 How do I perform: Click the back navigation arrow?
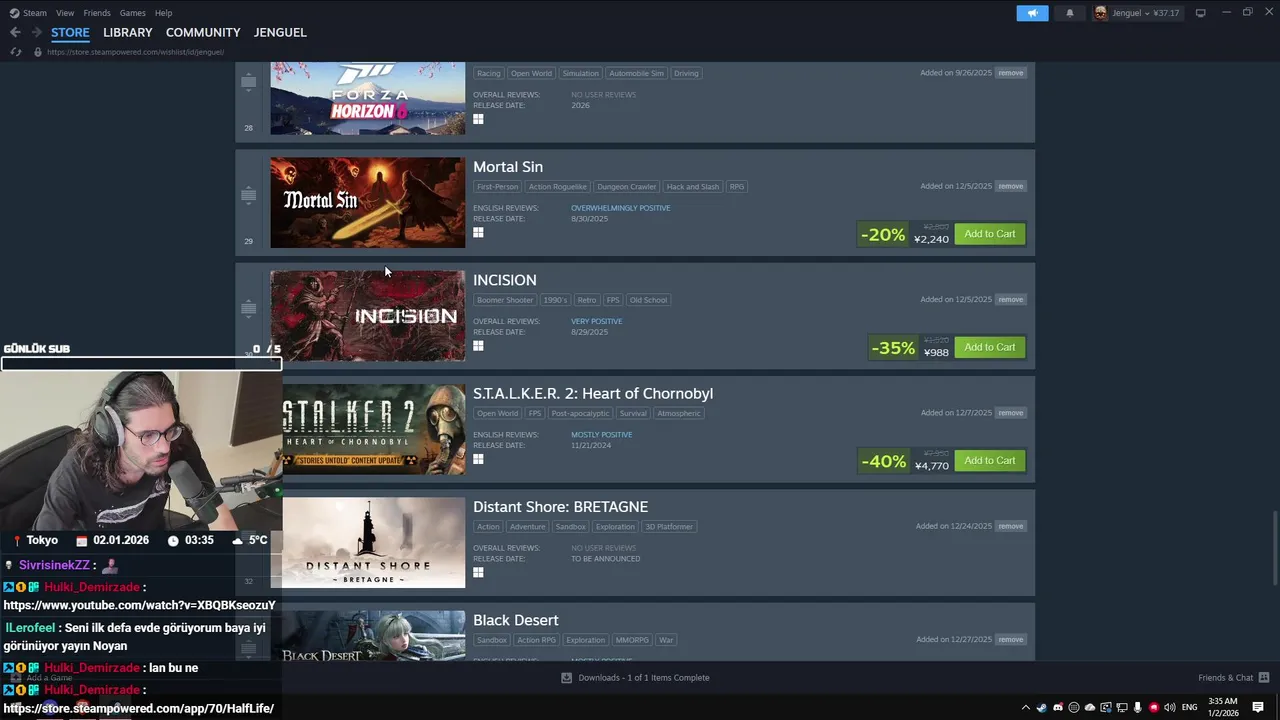(15, 32)
